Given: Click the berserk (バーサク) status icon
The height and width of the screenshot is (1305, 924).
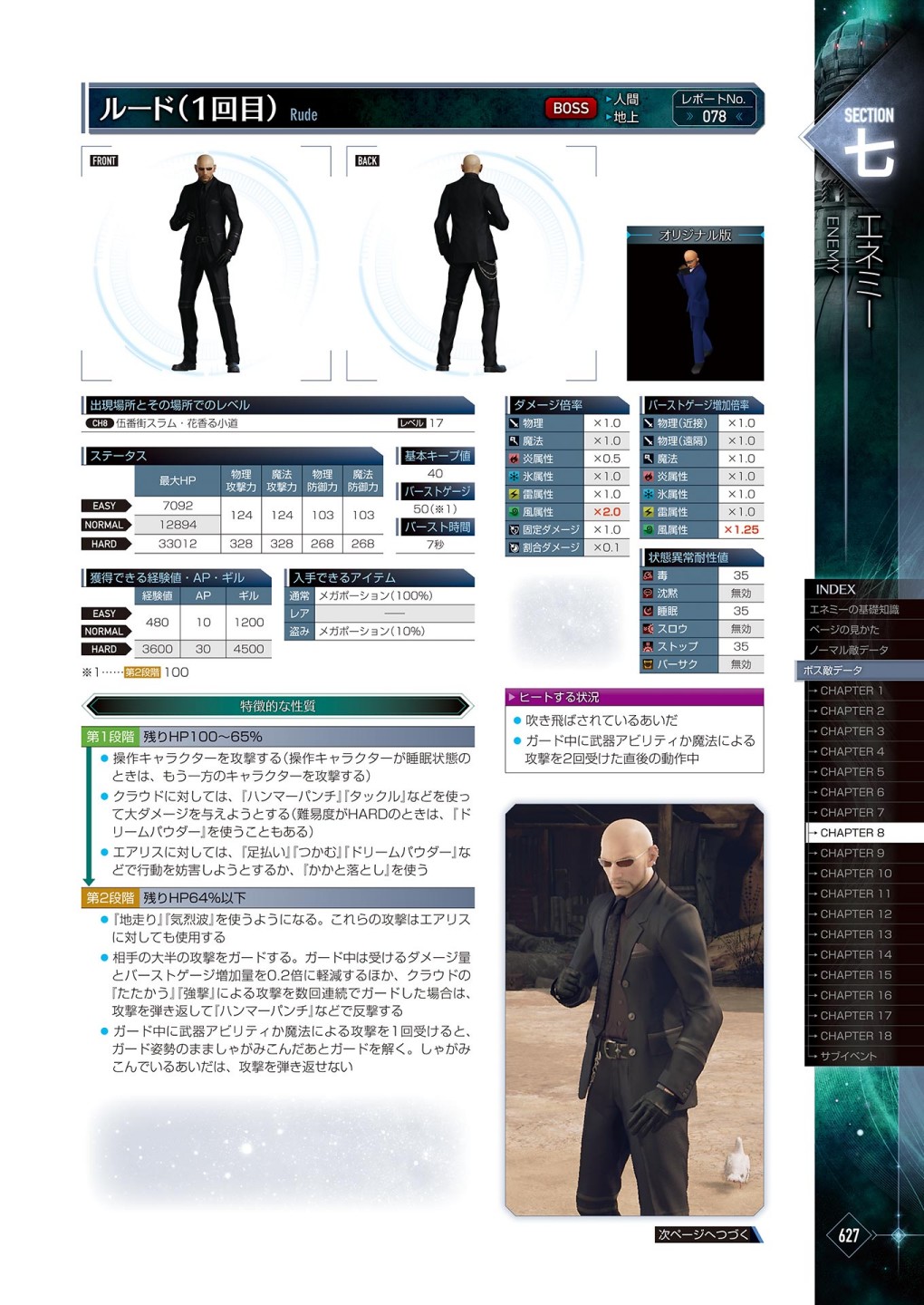Looking at the screenshot, I should tap(649, 664).
